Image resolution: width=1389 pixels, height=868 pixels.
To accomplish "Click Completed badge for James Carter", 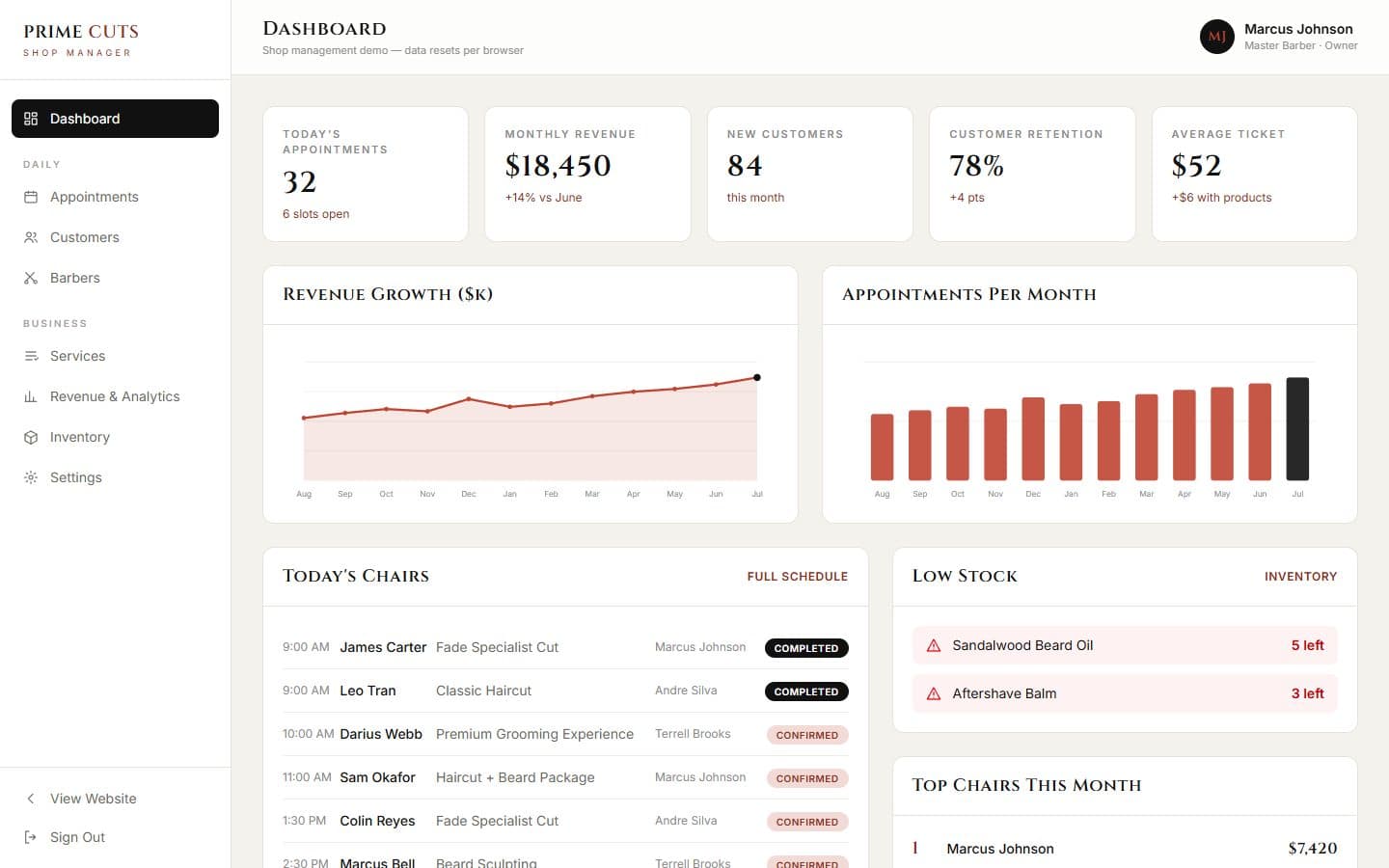I will 806,648.
